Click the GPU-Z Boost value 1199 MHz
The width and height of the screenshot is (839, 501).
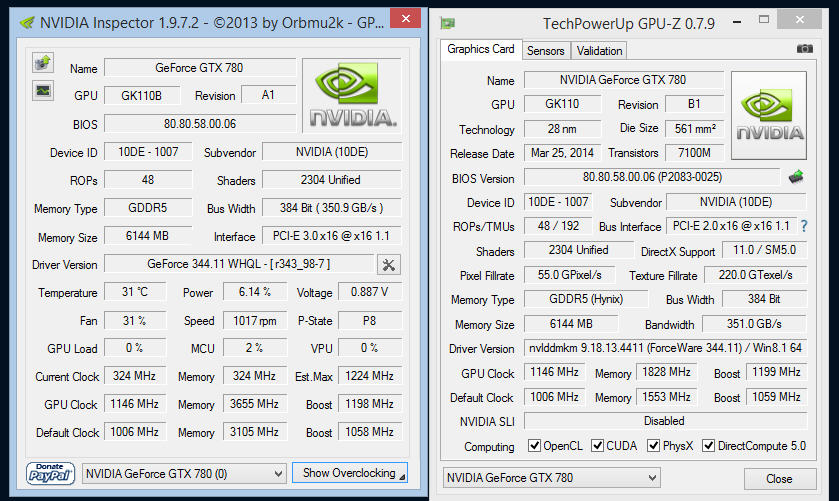(x=776, y=372)
